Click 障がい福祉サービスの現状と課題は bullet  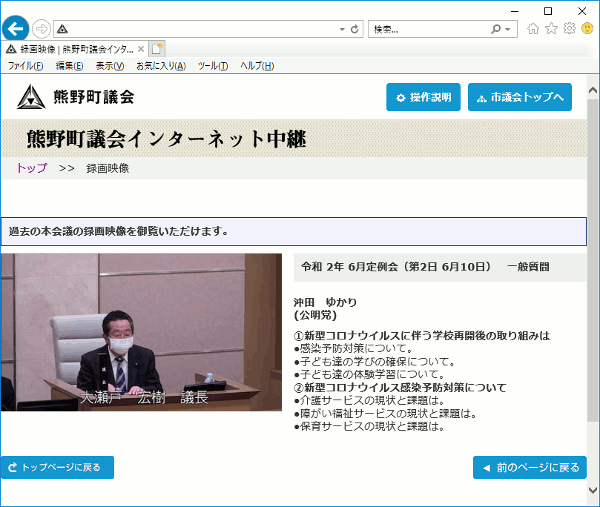(x=385, y=414)
